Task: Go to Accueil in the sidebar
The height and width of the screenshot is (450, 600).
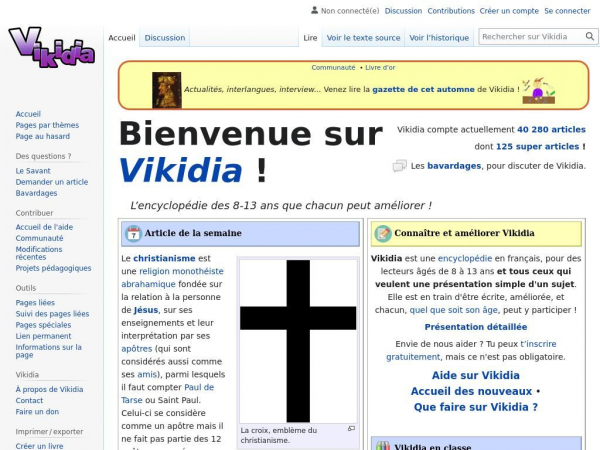Action: click(x=28, y=114)
